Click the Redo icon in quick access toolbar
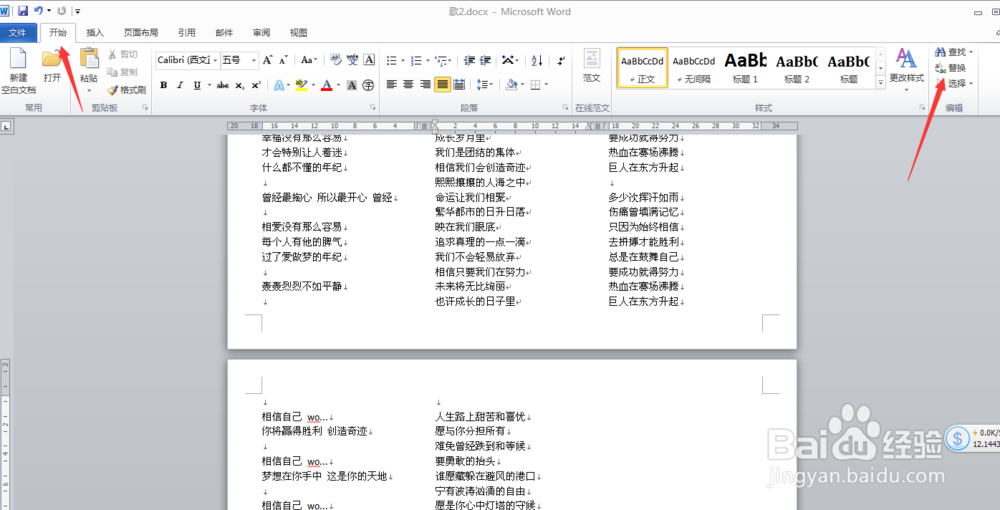Image resolution: width=1000 pixels, height=510 pixels. pos(61,11)
